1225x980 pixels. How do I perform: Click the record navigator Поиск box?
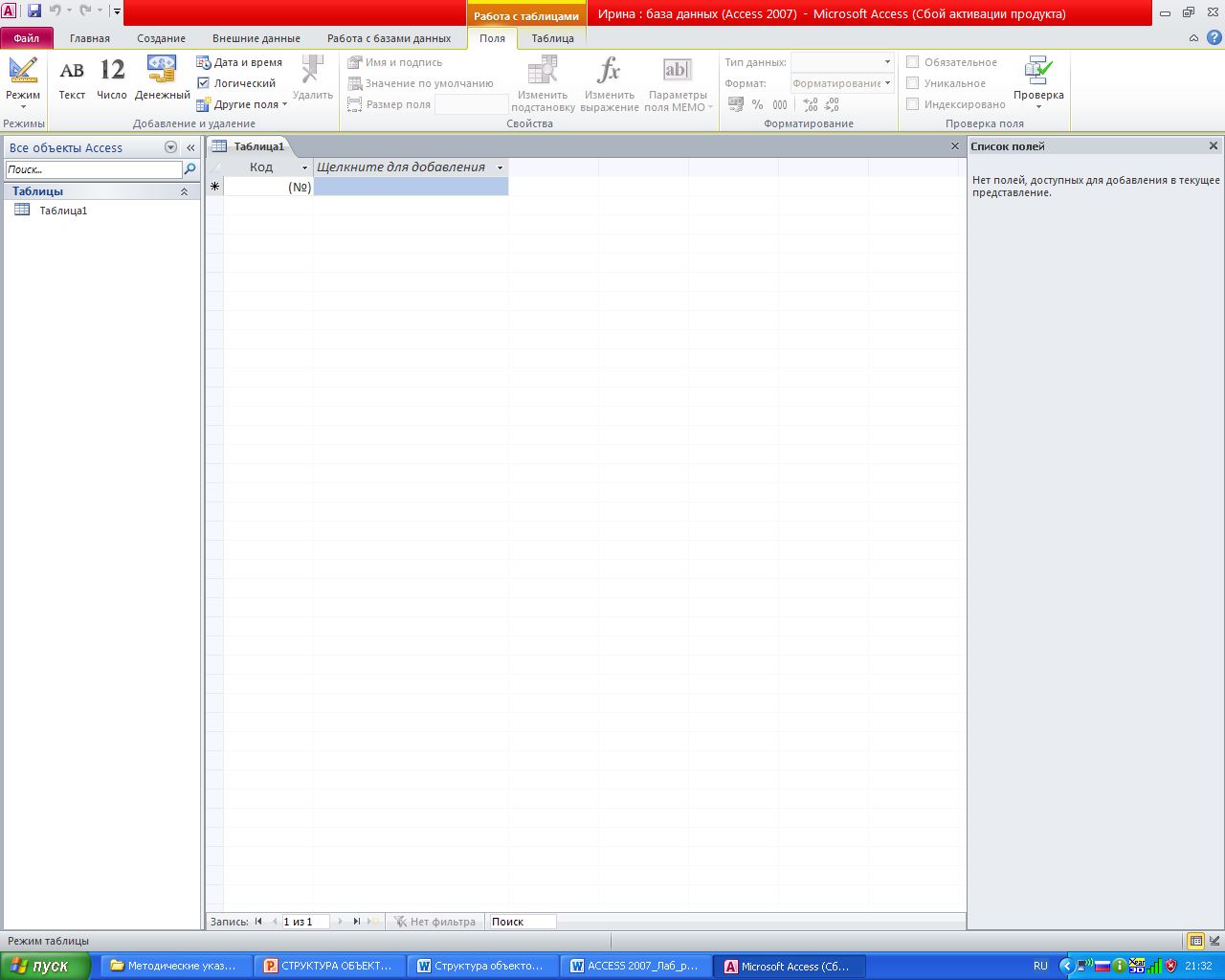(x=522, y=922)
